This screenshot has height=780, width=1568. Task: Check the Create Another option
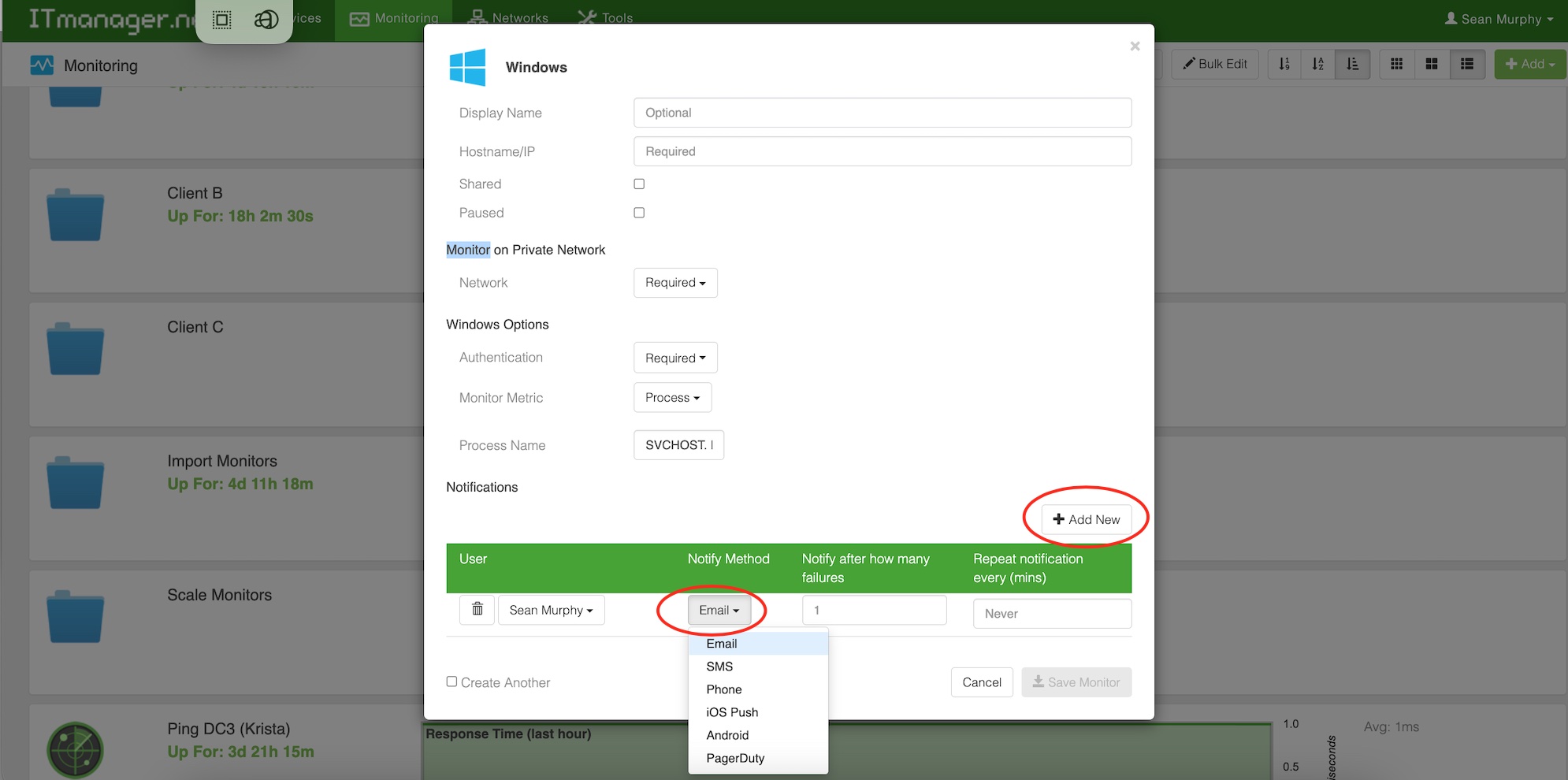(451, 682)
